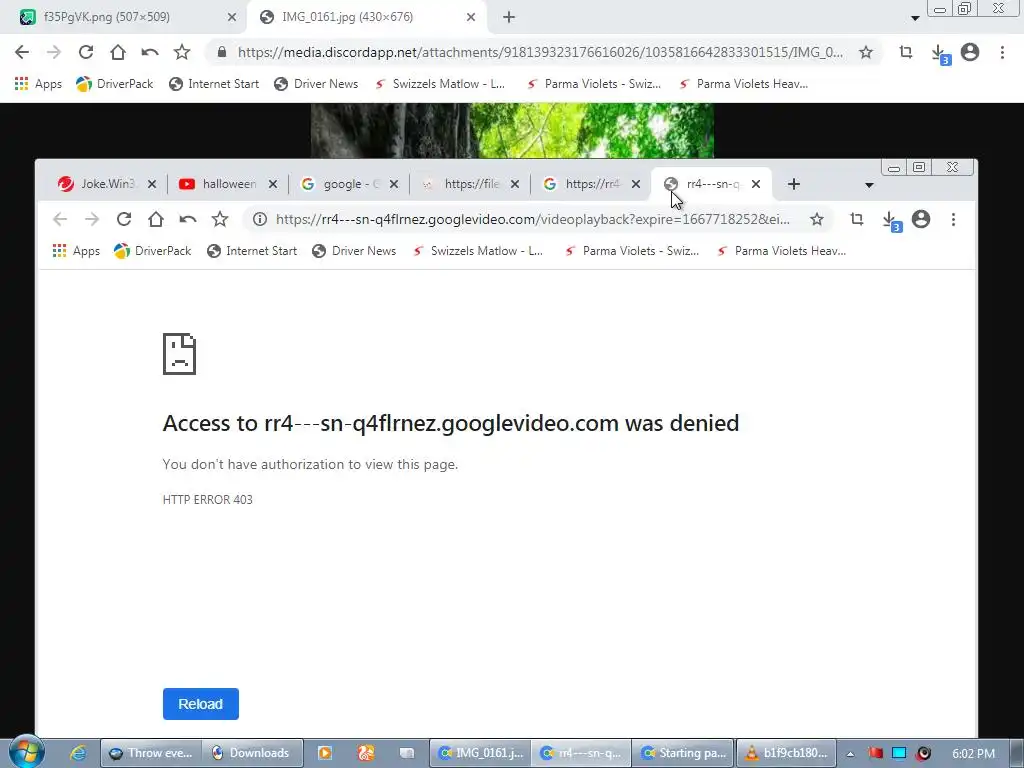Image resolution: width=1024 pixels, height=768 pixels.
Task: Click bookmark star in back window address bar
Action: (x=866, y=52)
